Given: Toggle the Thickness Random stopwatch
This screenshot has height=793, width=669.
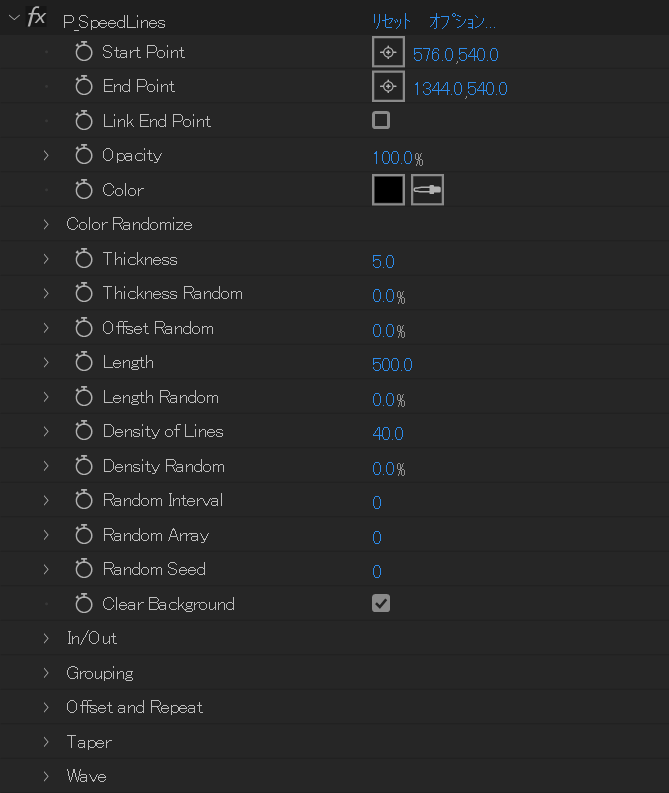Looking at the screenshot, I should (x=84, y=293).
